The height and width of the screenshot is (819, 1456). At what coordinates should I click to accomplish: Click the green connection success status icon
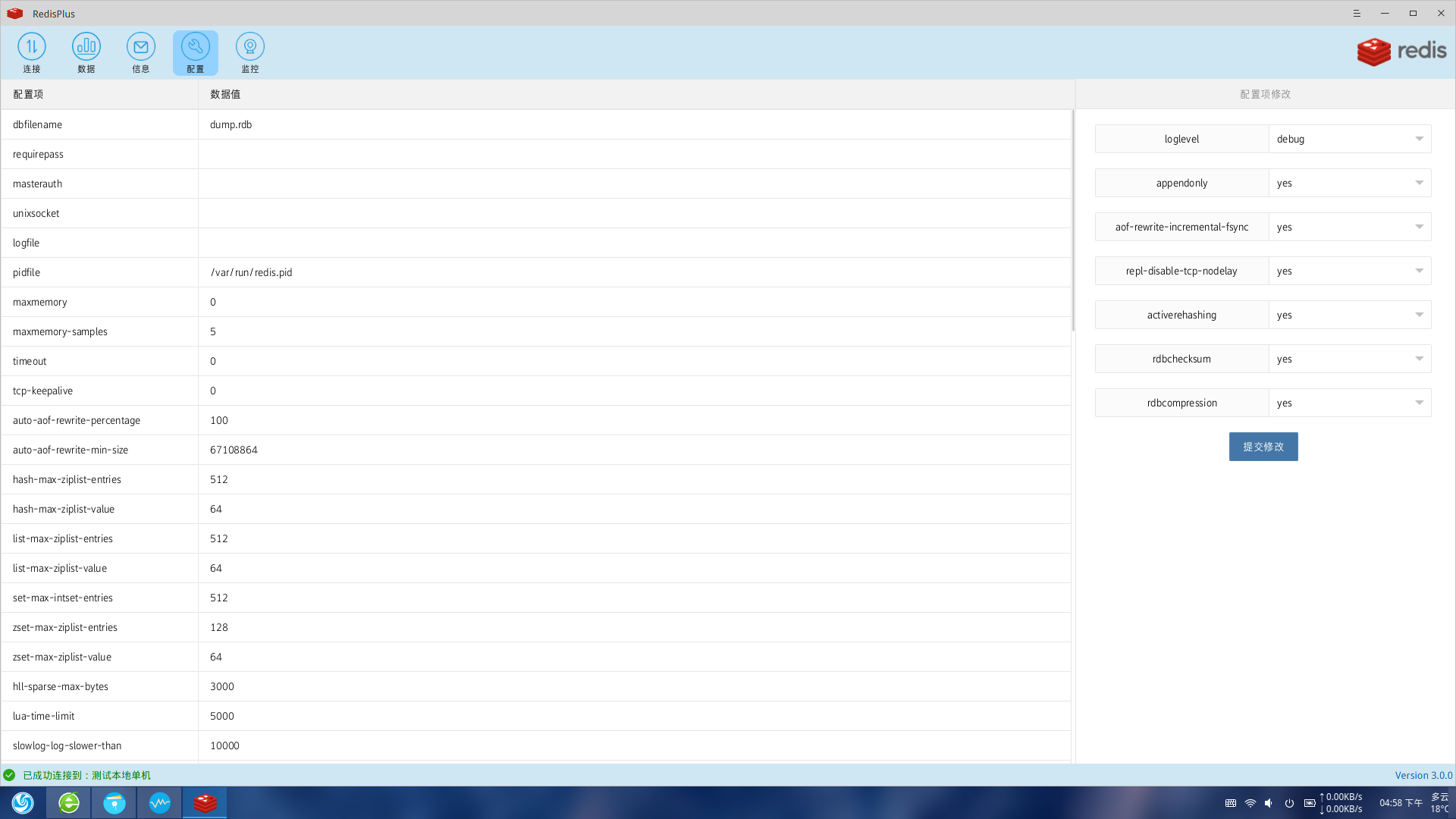point(9,775)
